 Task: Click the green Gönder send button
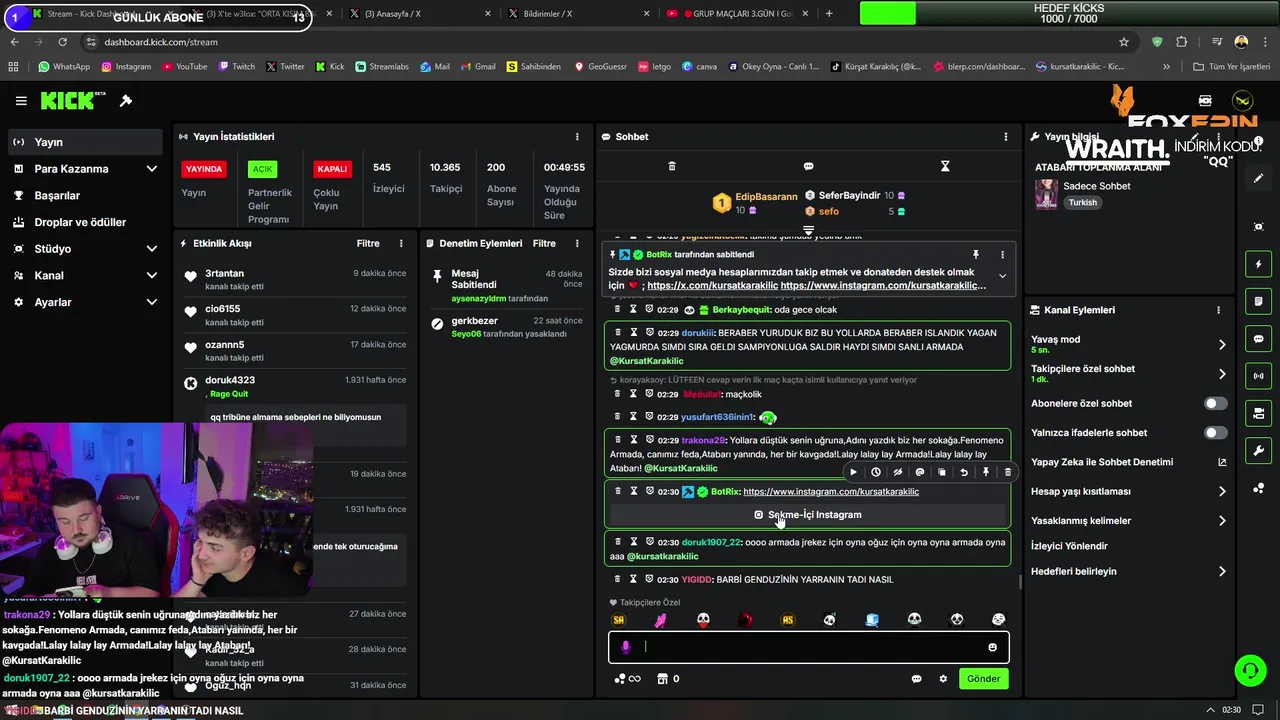click(983, 679)
